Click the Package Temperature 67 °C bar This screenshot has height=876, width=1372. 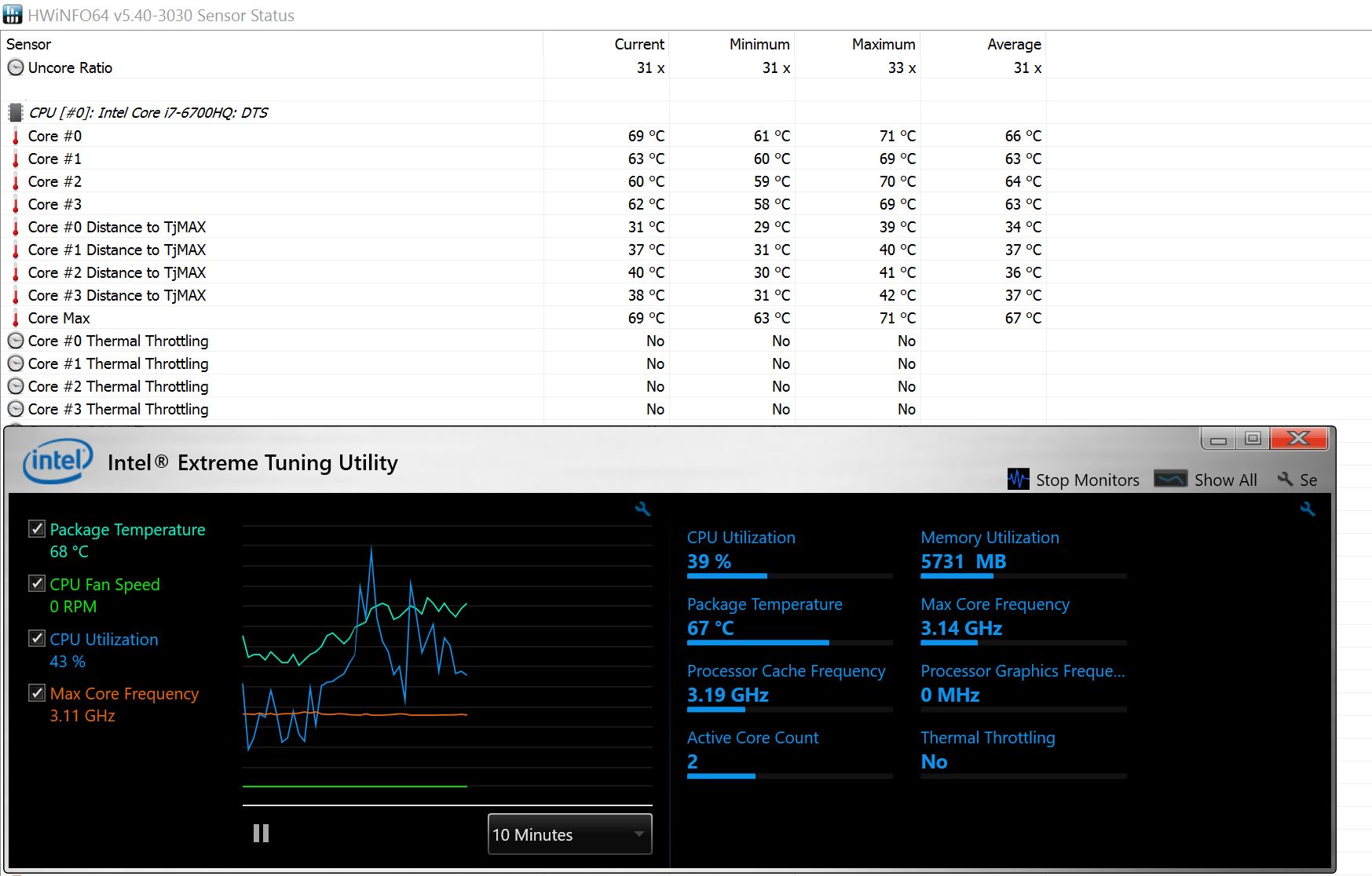point(789,642)
